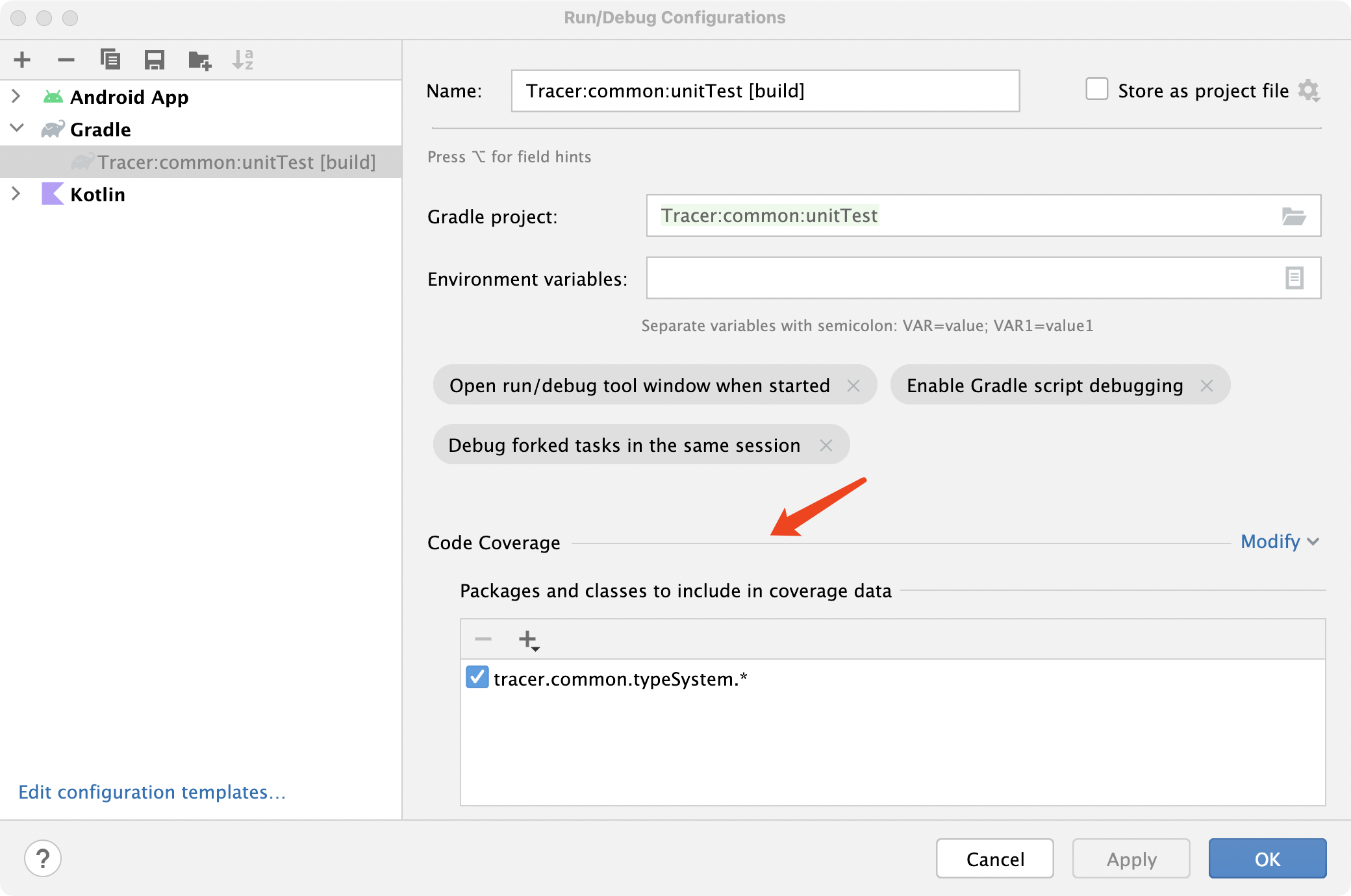Dismiss the Enable Gradle script debugging tag

tap(1207, 385)
